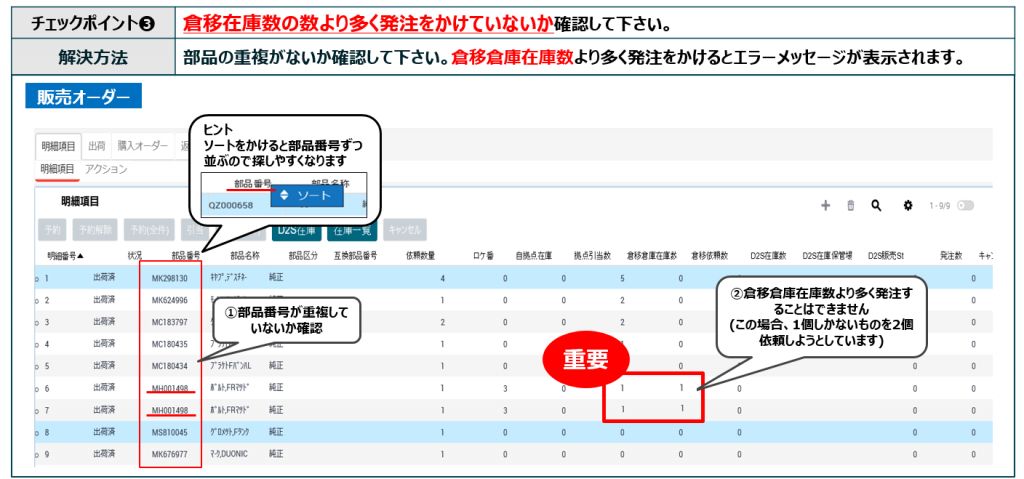Click part number MS810045 in row 8
The width and height of the screenshot is (1024, 479).
pos(169,432)
